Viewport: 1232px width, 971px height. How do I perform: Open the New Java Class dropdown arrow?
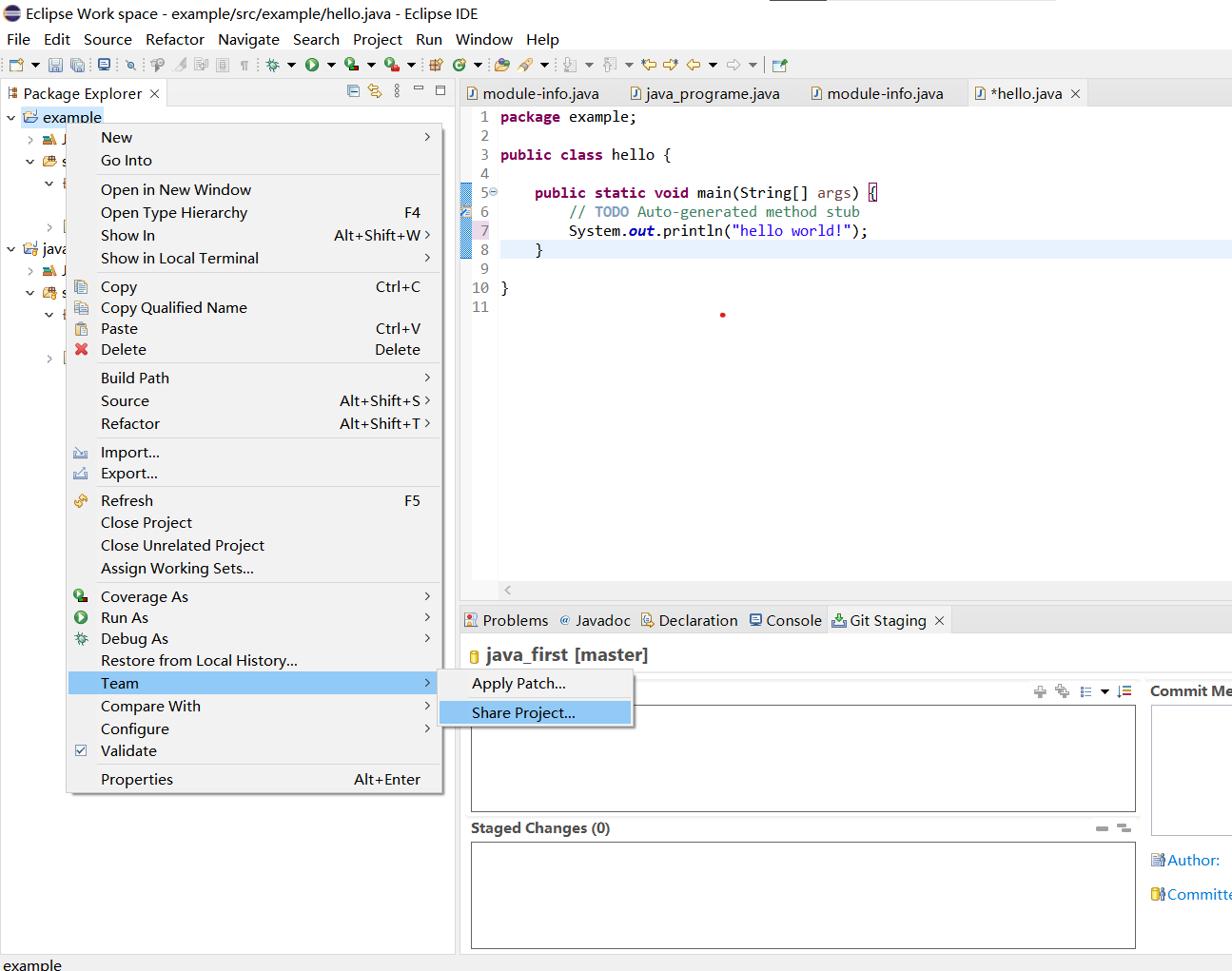(478, 65)
